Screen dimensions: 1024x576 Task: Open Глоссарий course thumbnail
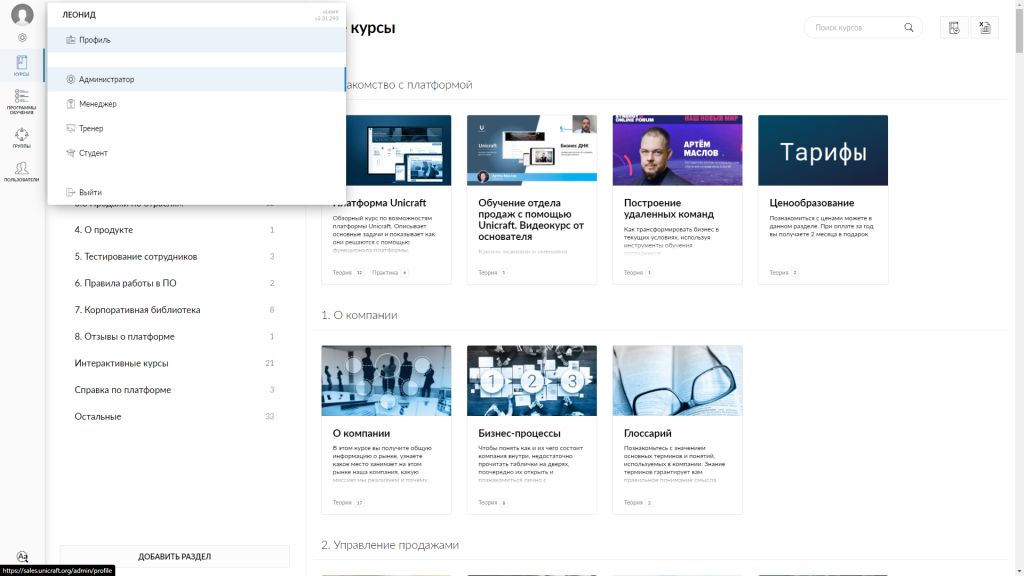pos(677,381)
